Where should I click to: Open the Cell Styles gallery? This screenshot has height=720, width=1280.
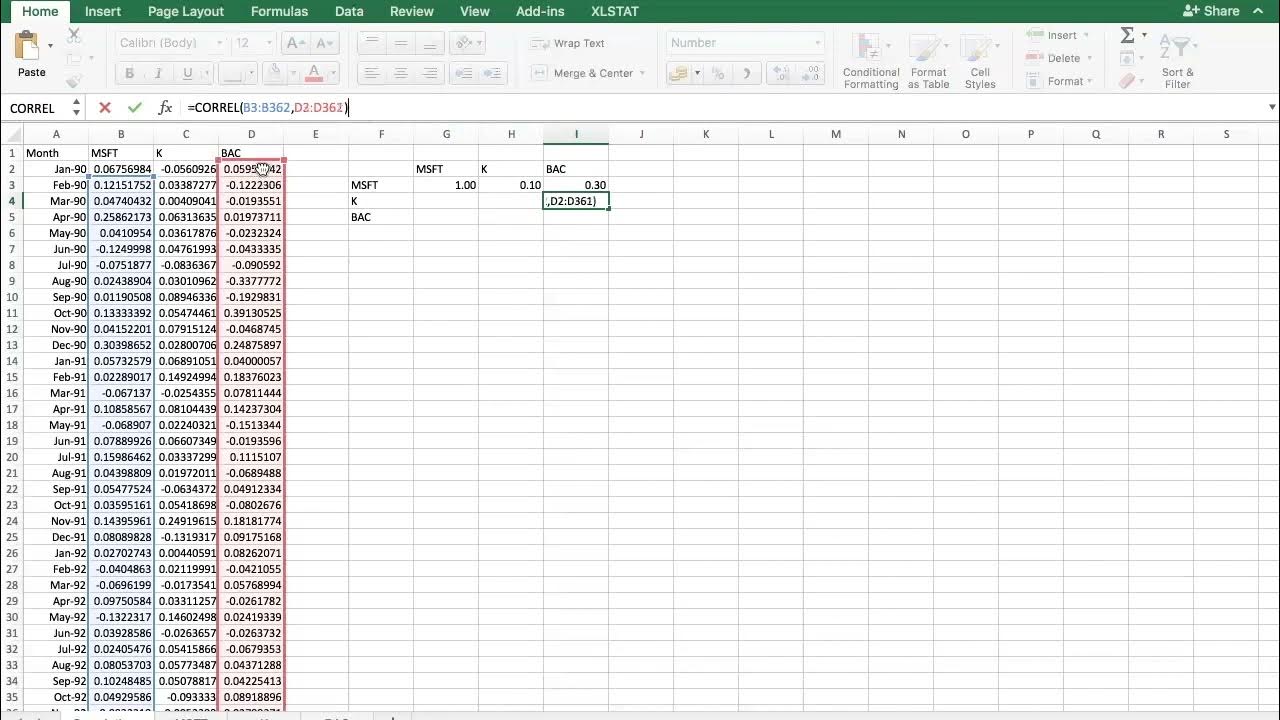979,60
